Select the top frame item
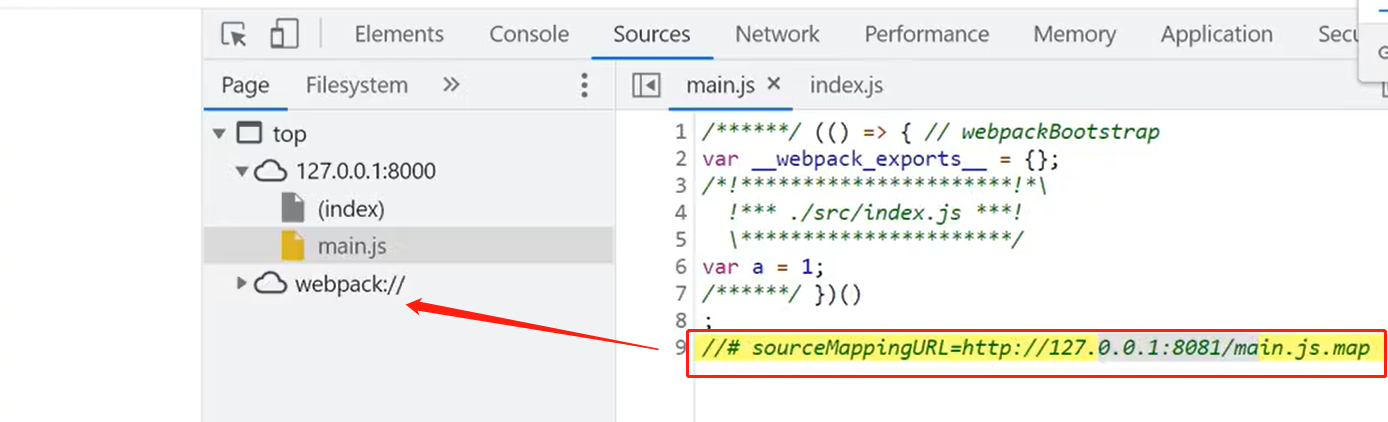Image resolution: width=1388 pixels, height=422 pixels. [x=289, y=134]
